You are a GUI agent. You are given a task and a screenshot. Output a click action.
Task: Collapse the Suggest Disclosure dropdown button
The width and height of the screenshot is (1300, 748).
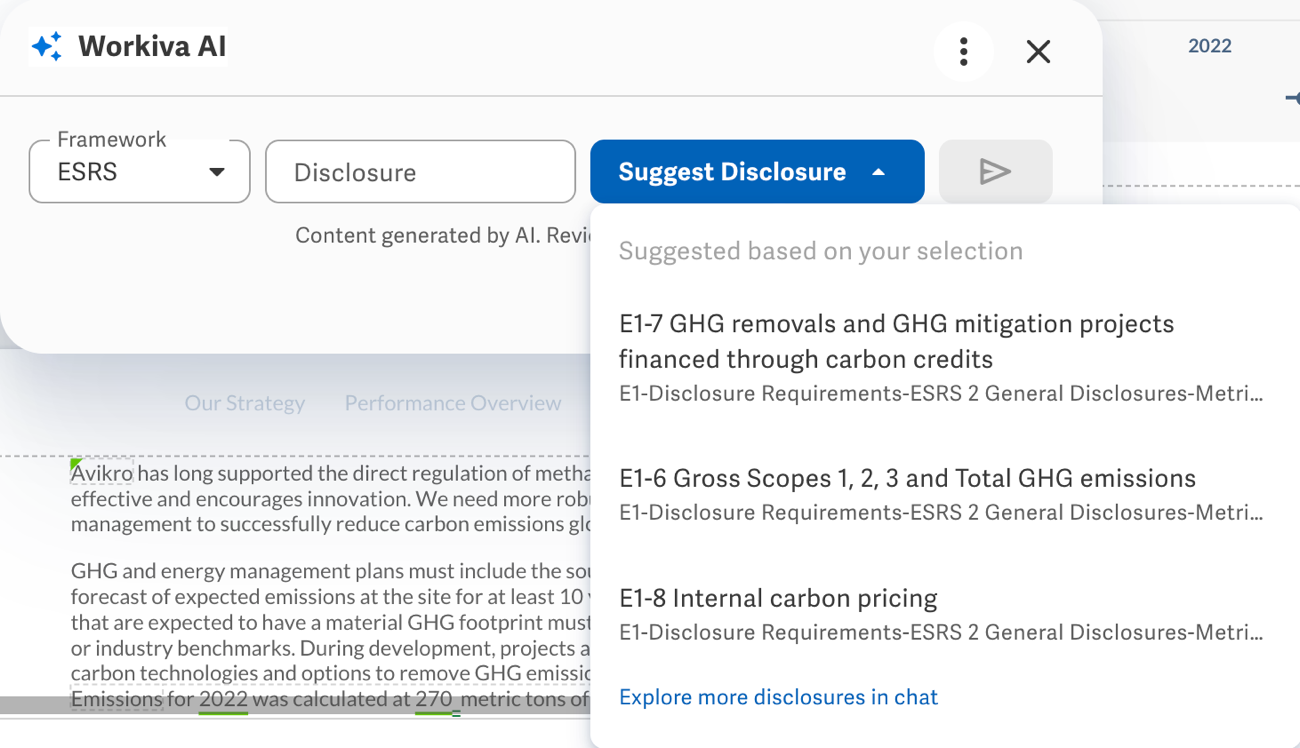757,172
